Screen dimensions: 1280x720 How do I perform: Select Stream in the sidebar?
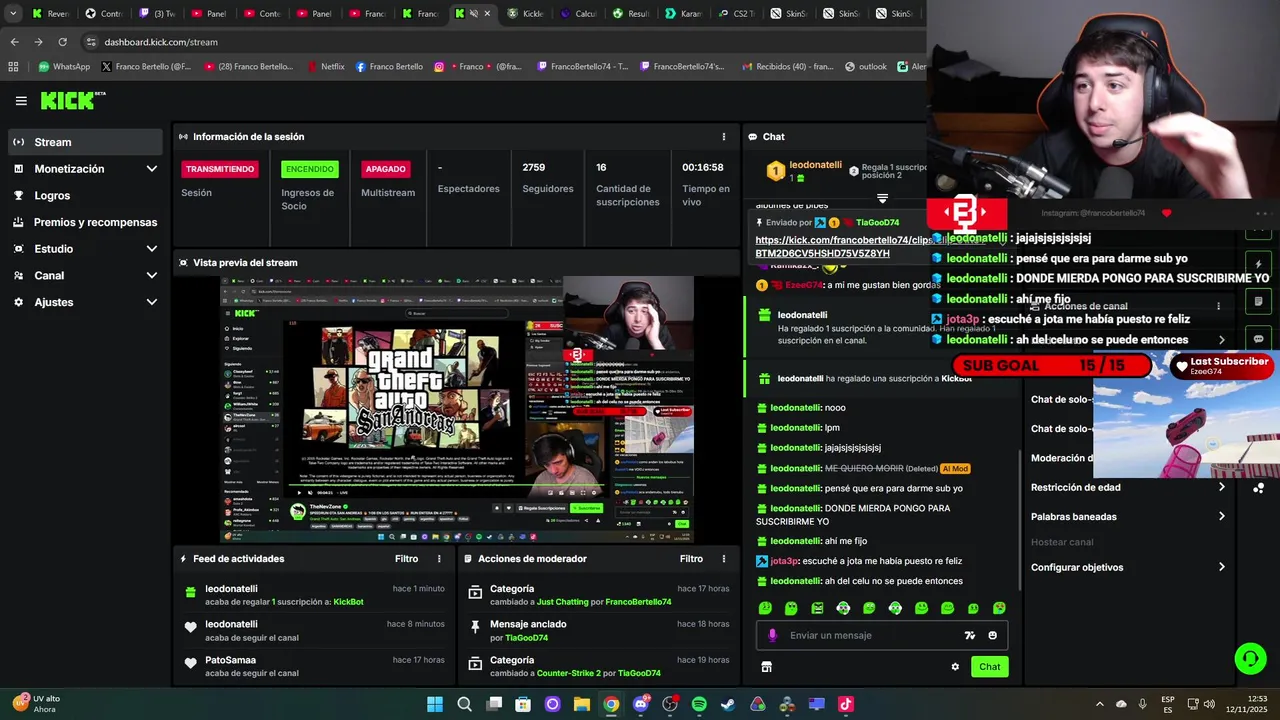(x=85, y=142)
